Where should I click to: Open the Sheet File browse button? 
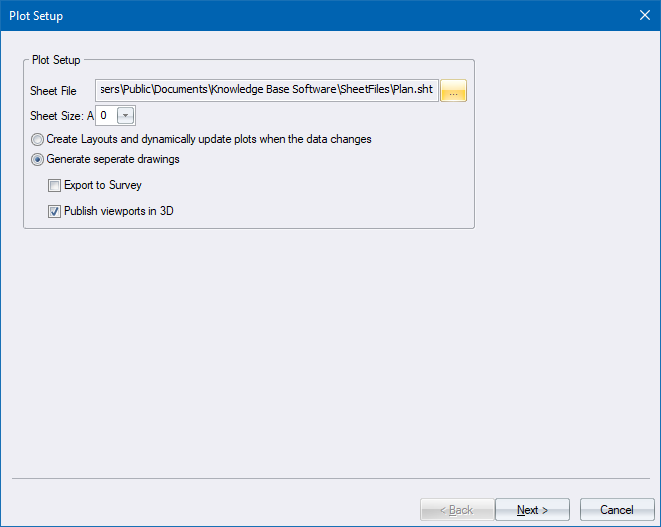453,91
